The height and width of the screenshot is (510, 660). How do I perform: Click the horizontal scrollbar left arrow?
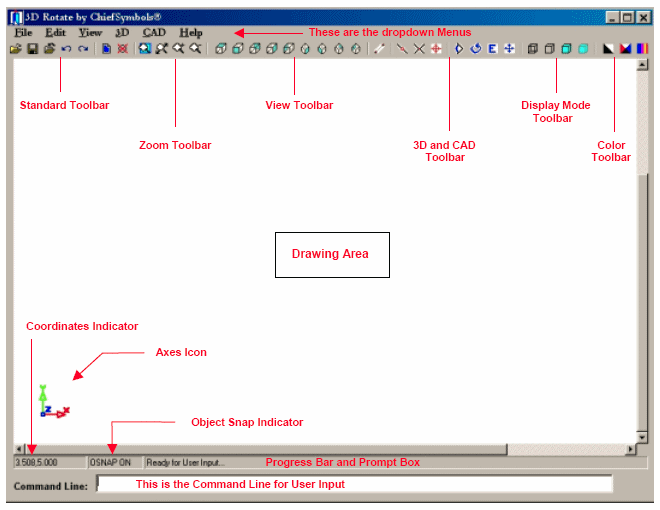19,449
